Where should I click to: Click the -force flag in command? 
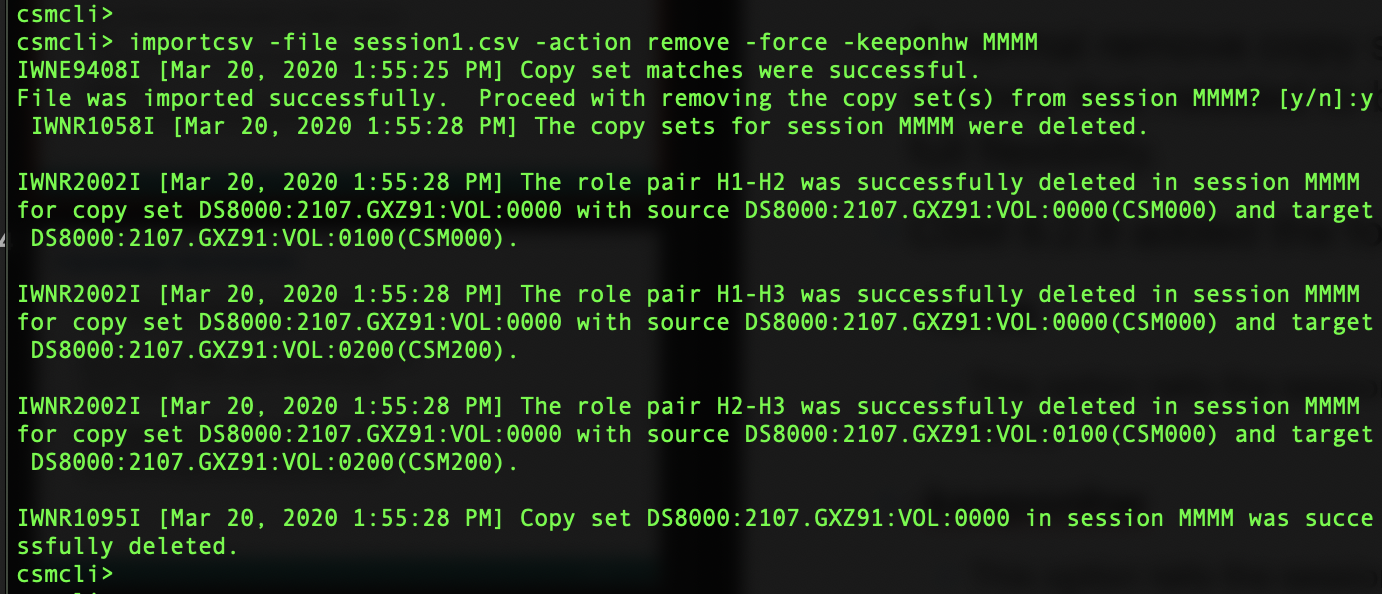(786, 43)
